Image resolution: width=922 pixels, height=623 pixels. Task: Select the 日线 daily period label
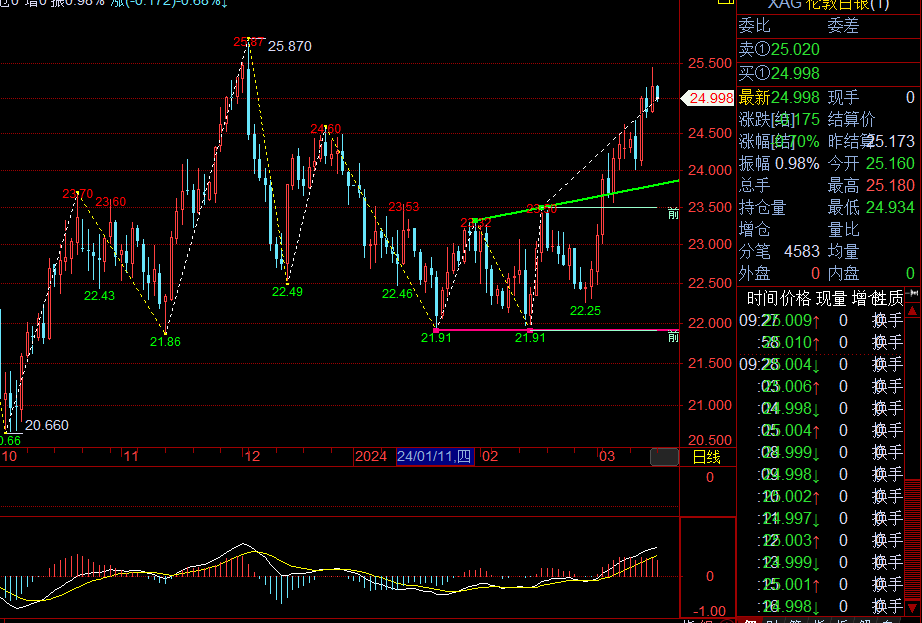pos(706,457)
